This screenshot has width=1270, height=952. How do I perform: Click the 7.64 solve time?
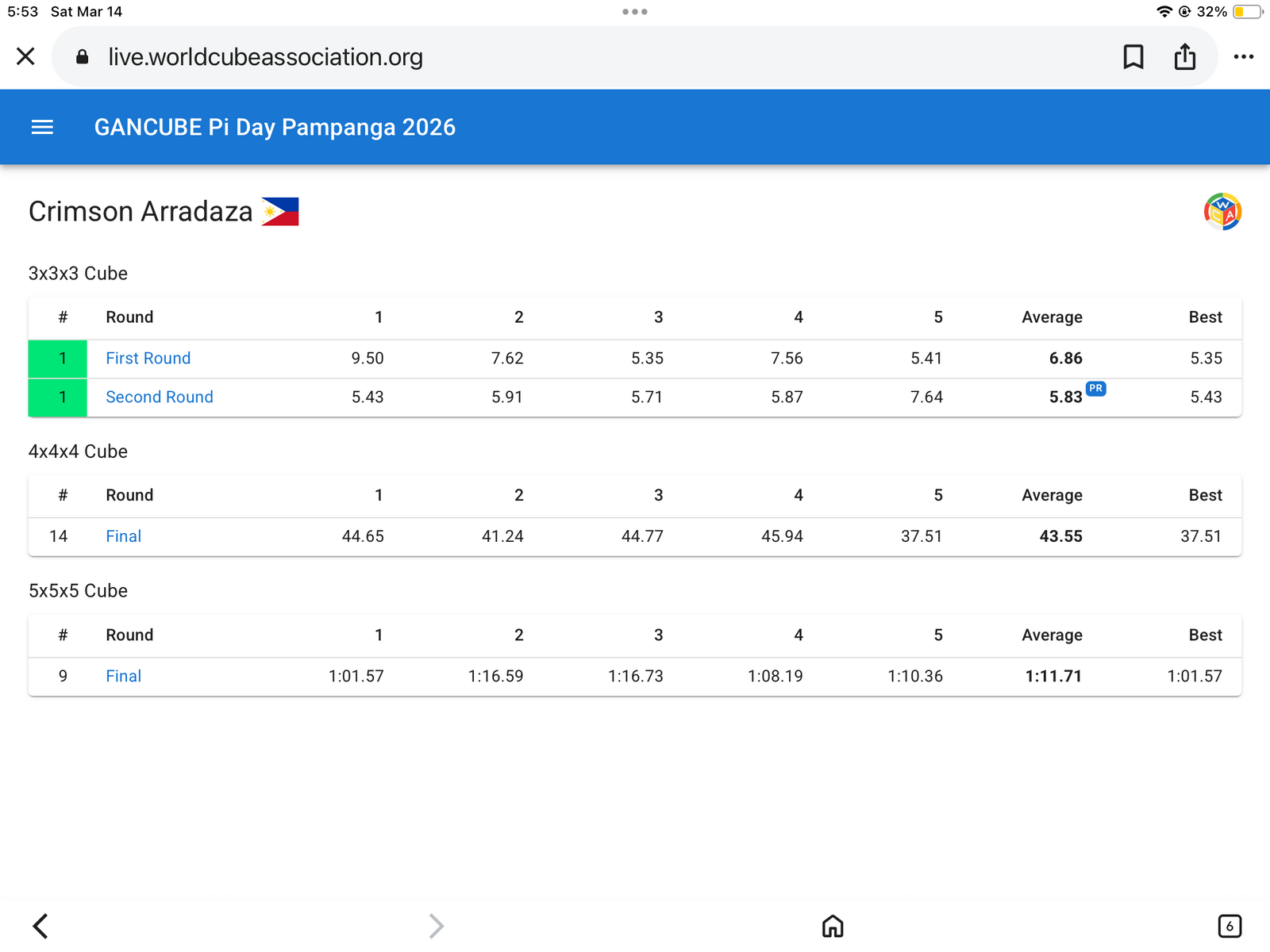coord(926,397)
